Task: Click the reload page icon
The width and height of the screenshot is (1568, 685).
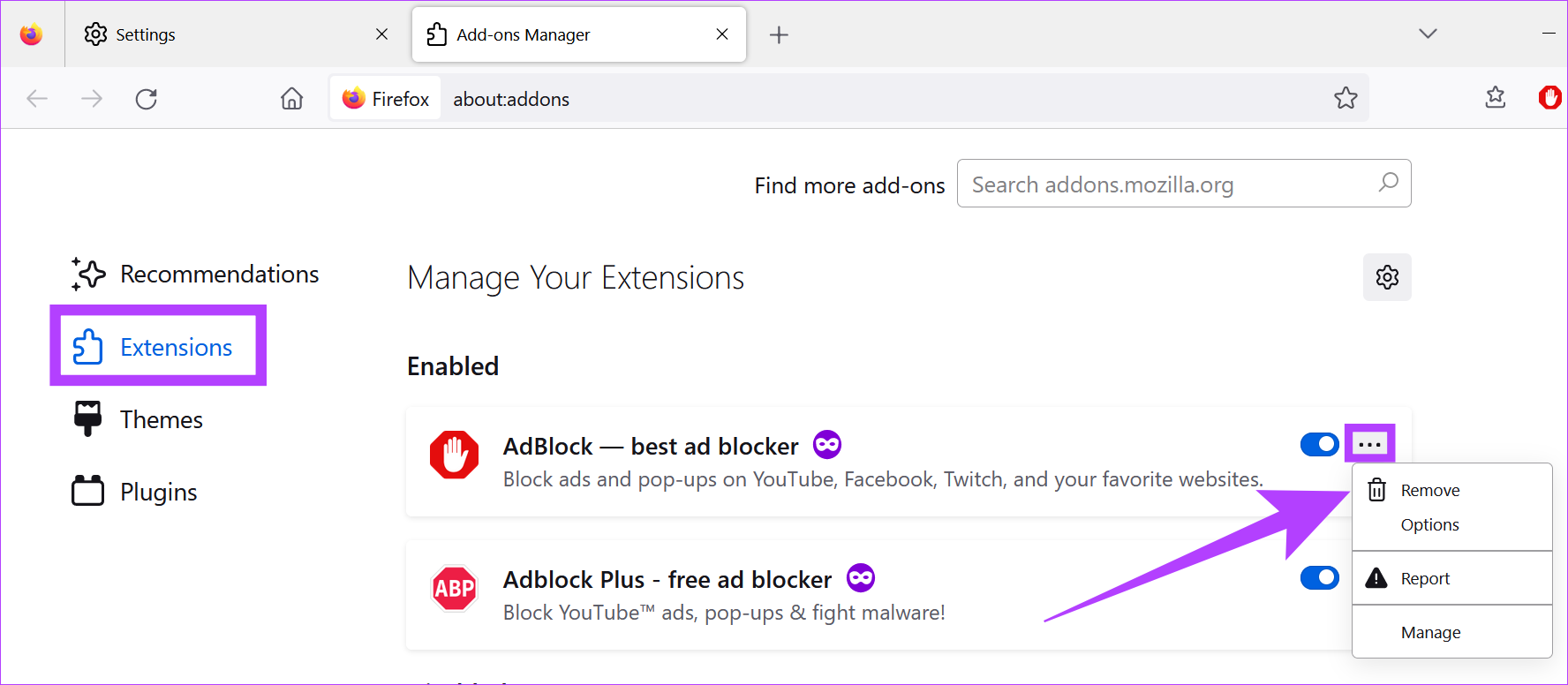Action: [147, 99]
